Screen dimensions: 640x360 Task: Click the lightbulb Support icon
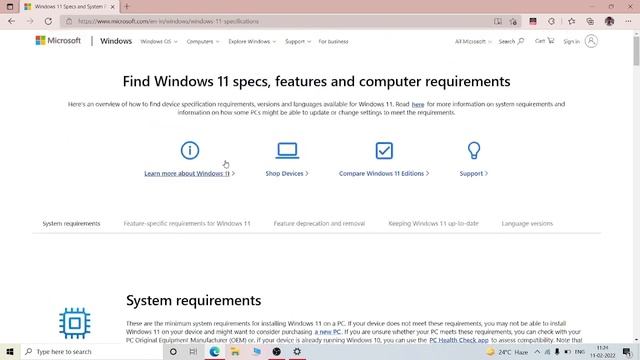click(x=473, y=150)
